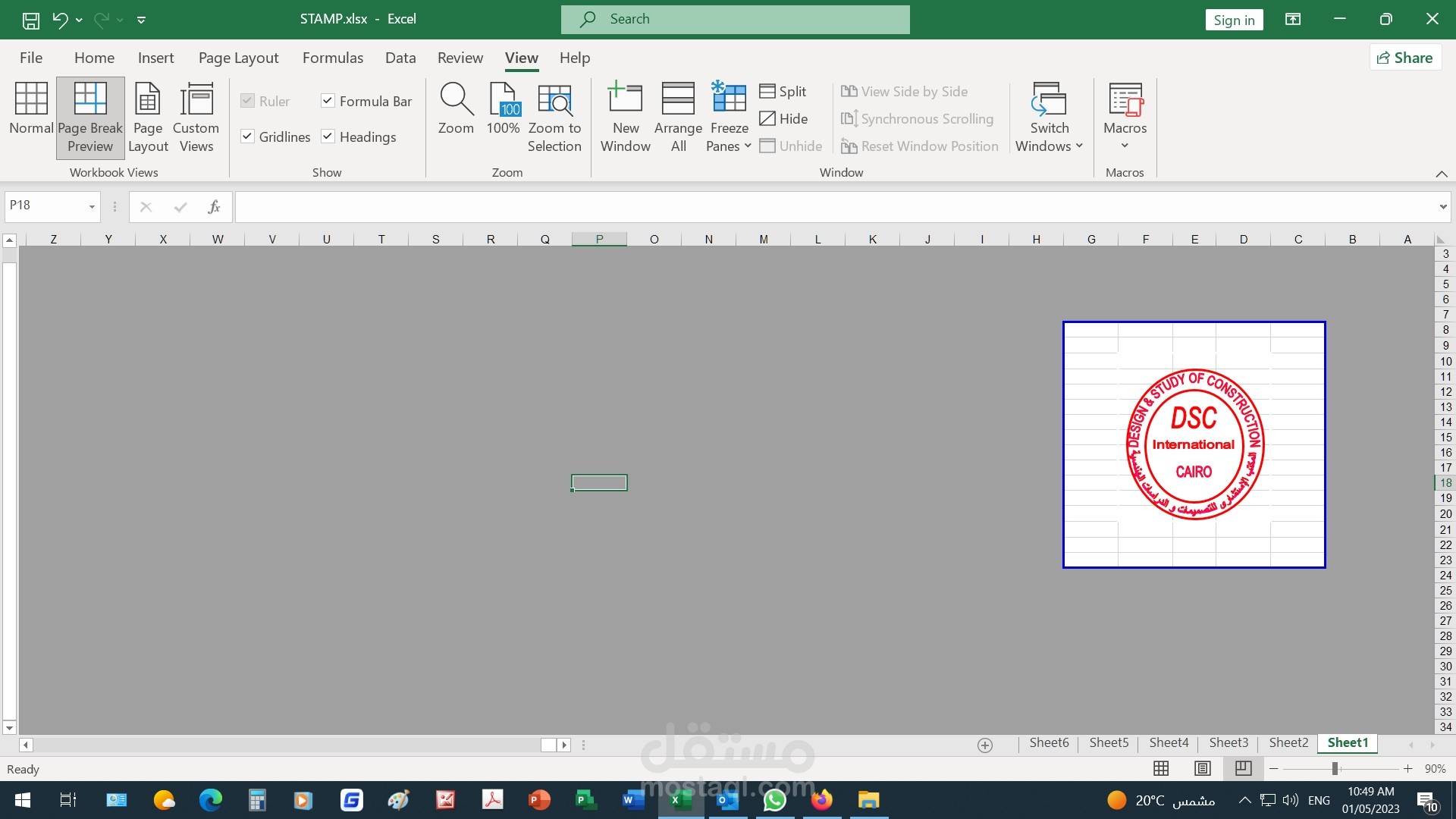Open a New Window

626,118
